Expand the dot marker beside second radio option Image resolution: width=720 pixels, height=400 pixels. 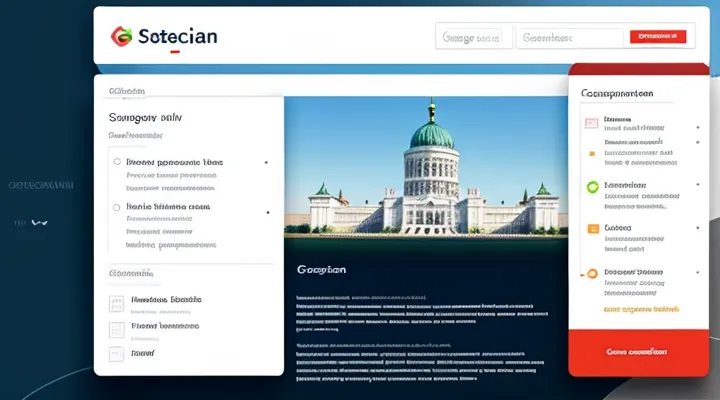coord(268,213)
